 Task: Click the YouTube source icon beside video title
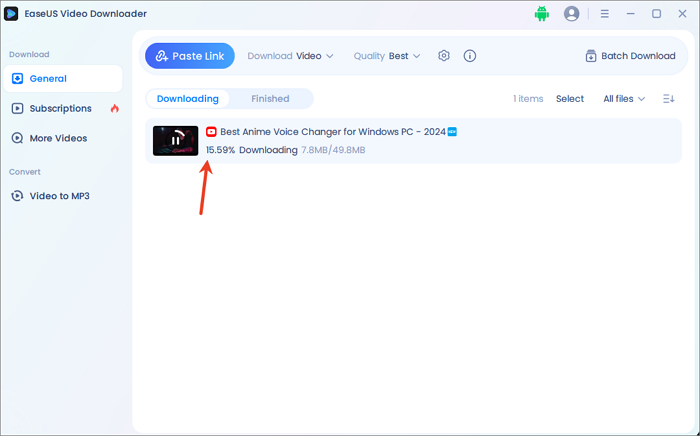tap(211, 132)
